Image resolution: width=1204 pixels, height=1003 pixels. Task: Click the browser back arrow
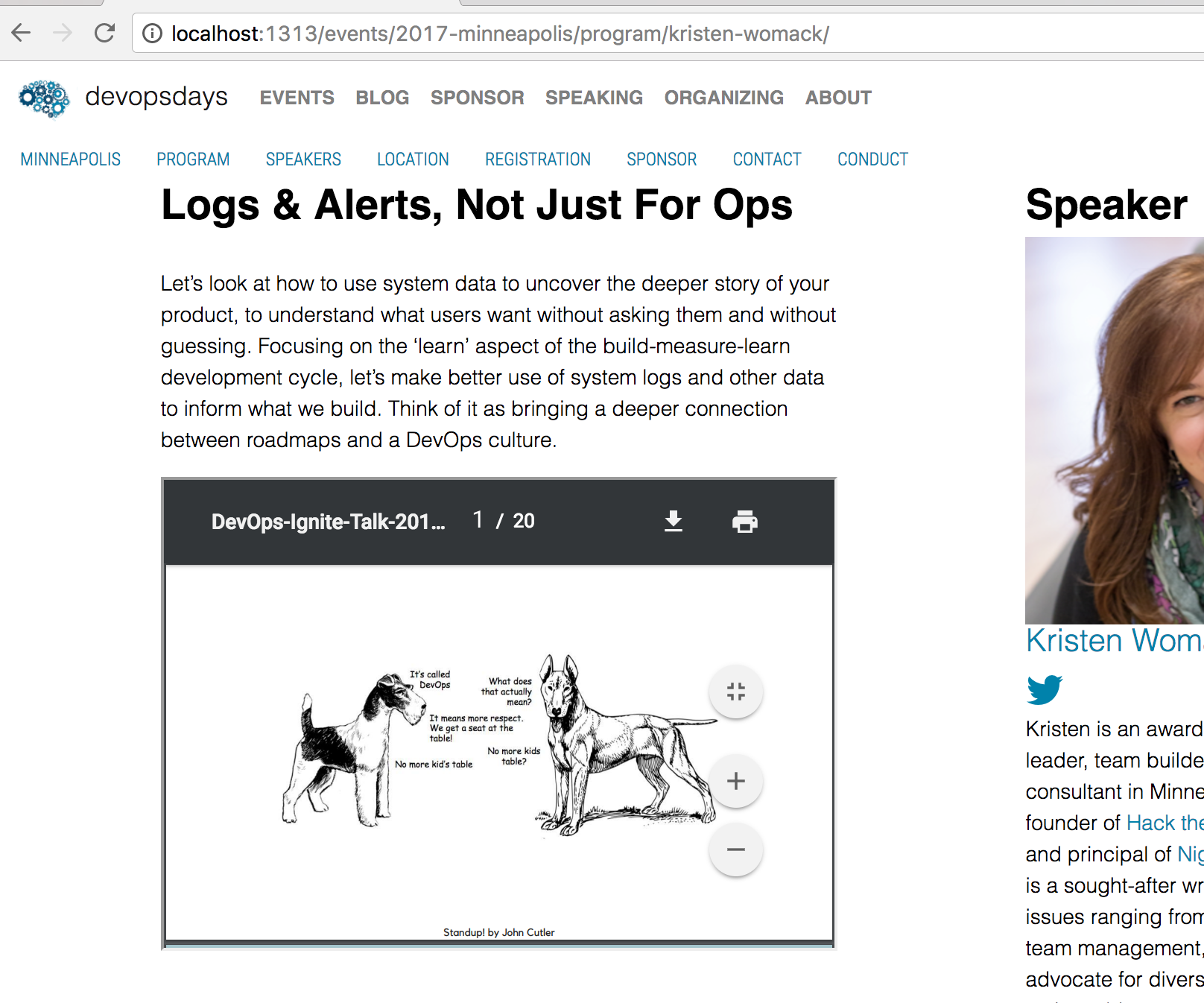click(x=22, y=33)
